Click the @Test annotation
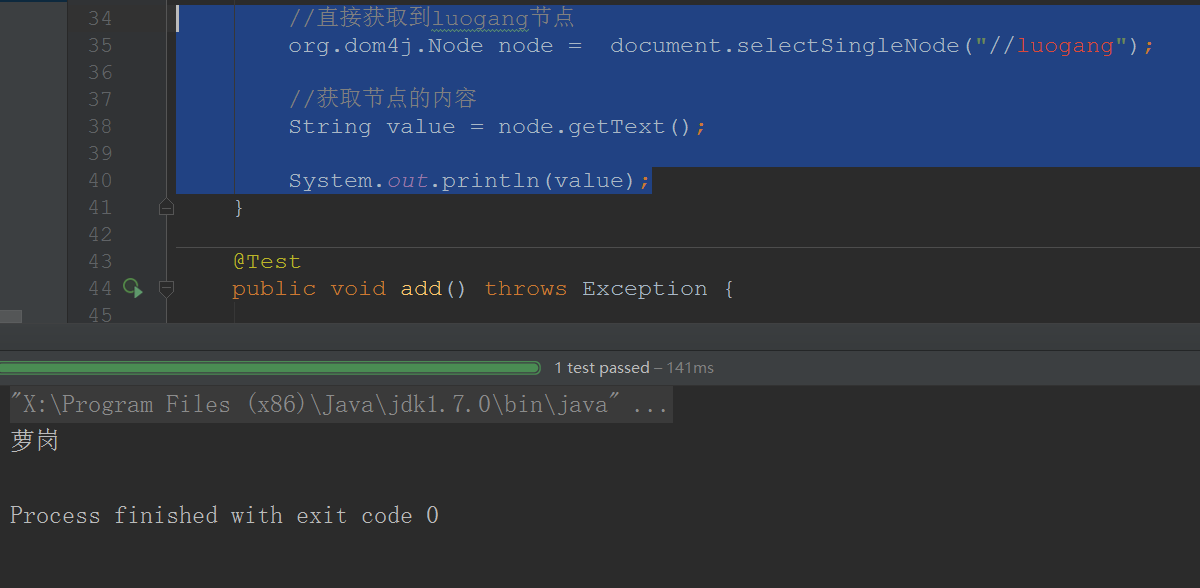1200x588 pixels. coord(267,261)
